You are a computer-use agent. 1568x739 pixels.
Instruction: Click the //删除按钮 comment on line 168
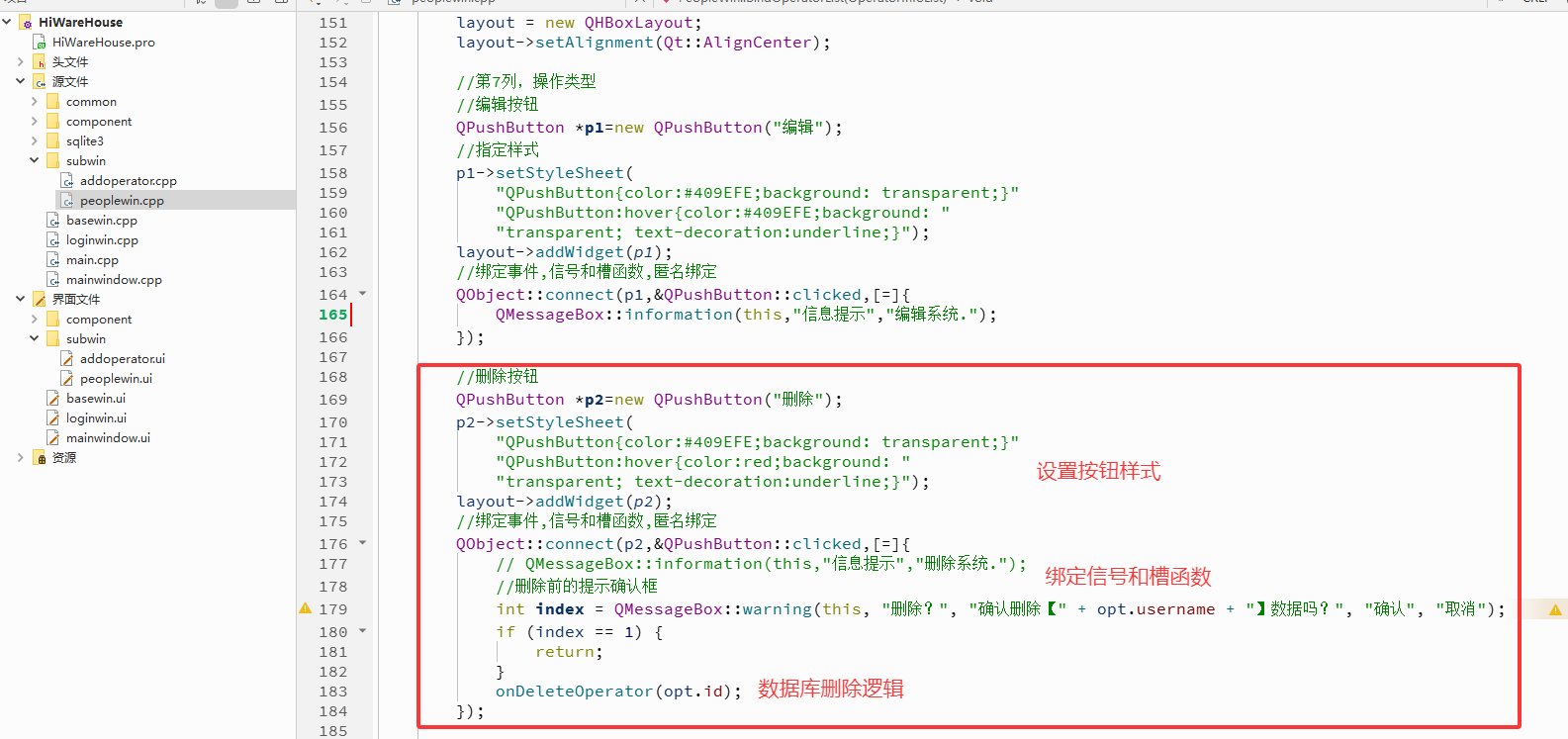pos(498,376)
